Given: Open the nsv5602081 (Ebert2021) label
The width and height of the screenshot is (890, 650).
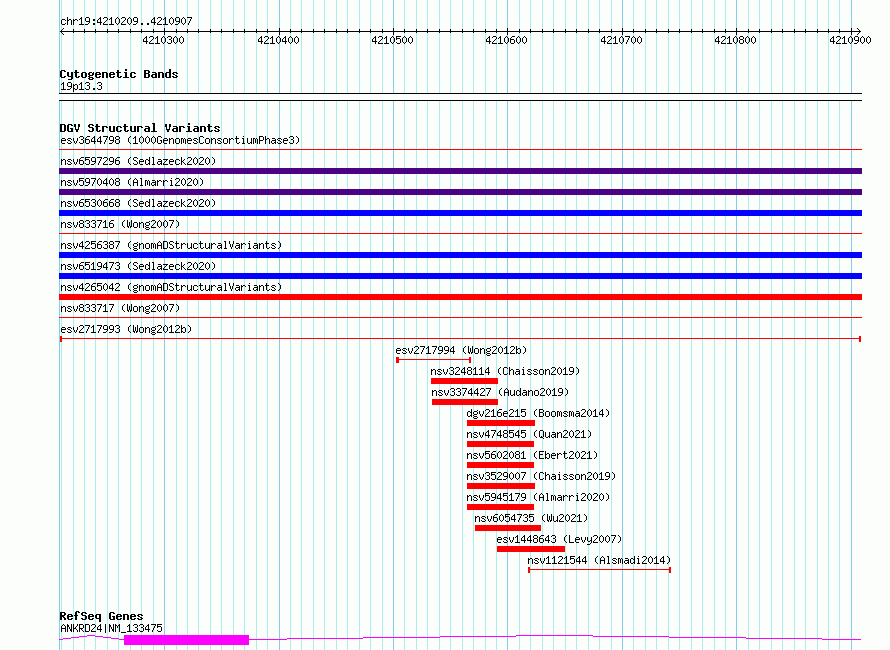Looking at the screenshot, I should tap(532, 455).
